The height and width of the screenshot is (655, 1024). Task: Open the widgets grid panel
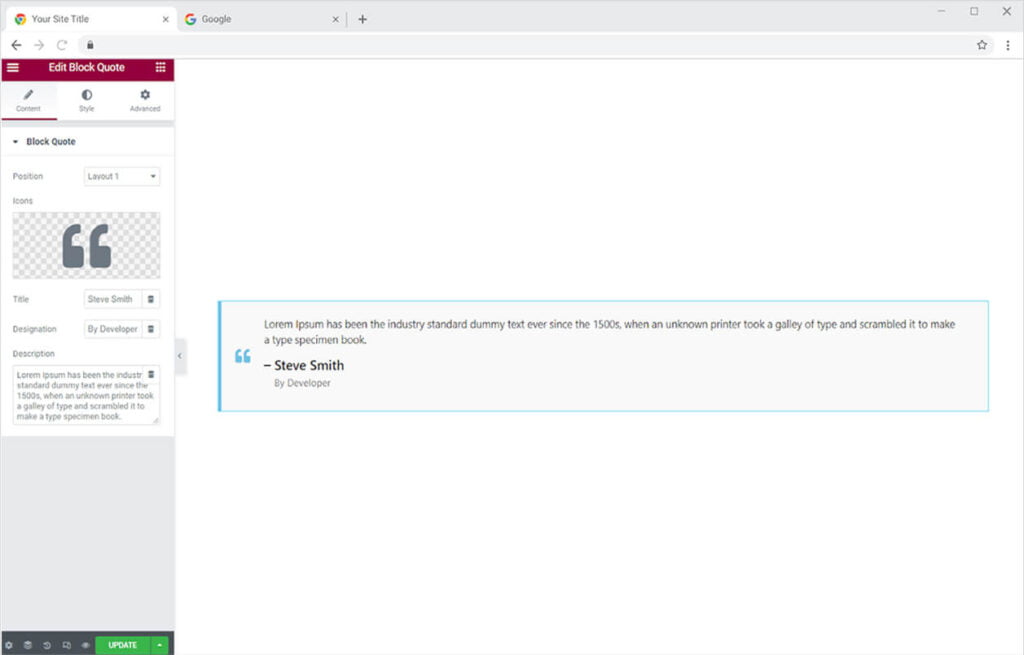(x=160, y=67)
